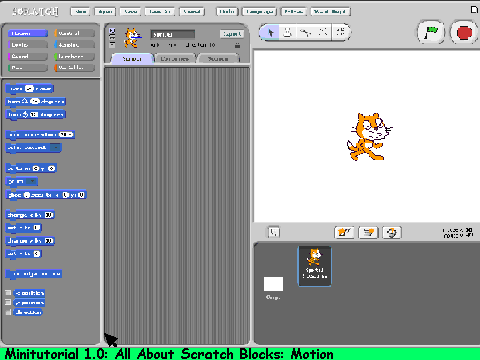
Task: Check the y position reporter checkbox
Action: (x=8, y=302)
